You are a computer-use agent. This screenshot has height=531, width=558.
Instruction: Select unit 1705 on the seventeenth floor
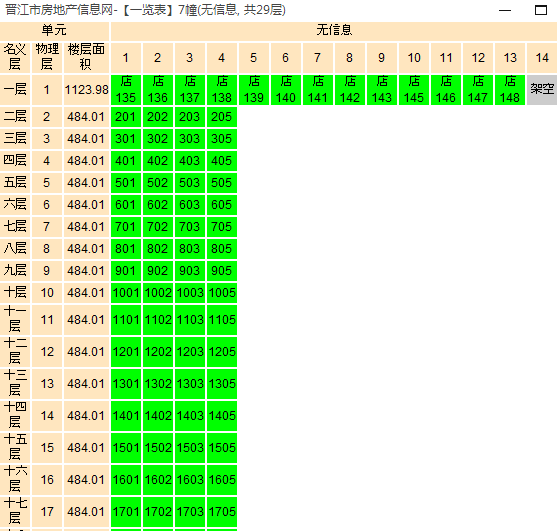tap(222, 512)
